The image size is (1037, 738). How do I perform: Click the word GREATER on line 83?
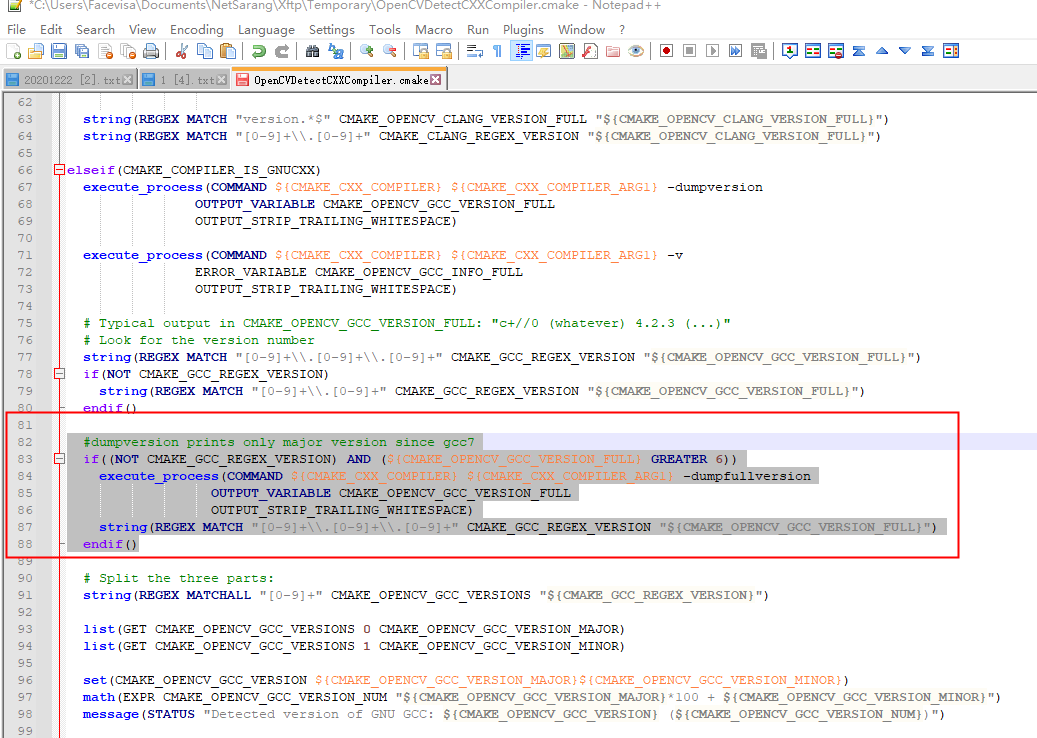679,459
